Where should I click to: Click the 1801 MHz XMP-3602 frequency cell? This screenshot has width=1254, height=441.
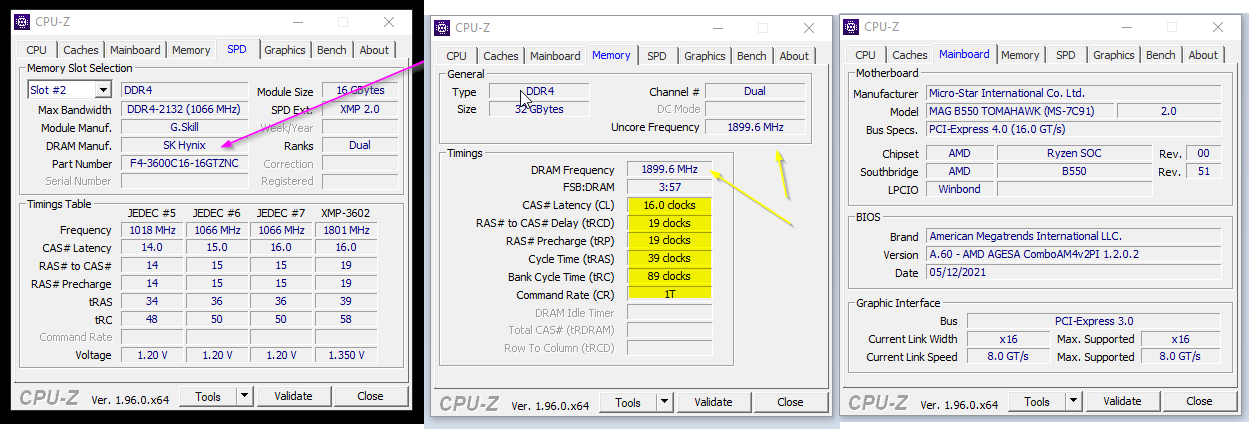point(345,230)
